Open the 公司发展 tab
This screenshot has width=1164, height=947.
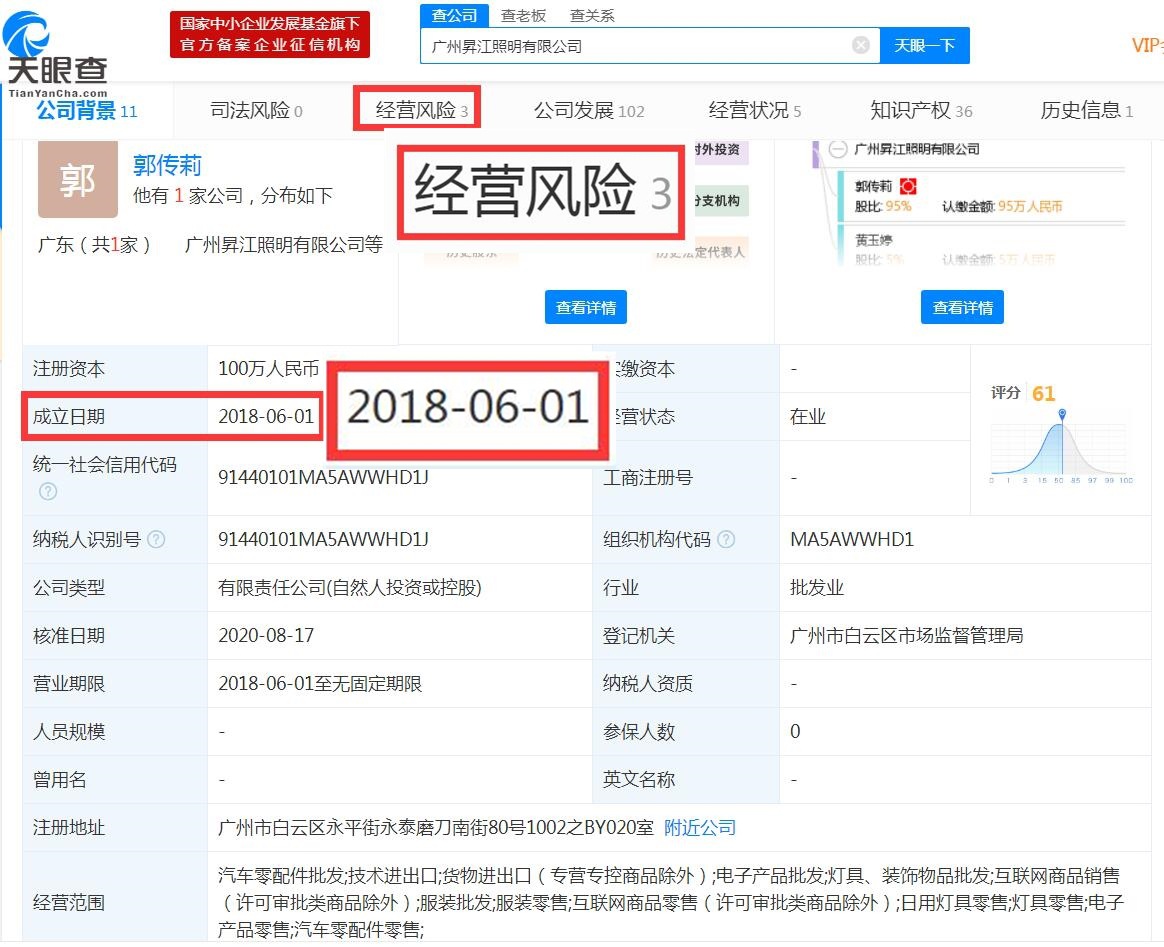(x=589, y=111)
